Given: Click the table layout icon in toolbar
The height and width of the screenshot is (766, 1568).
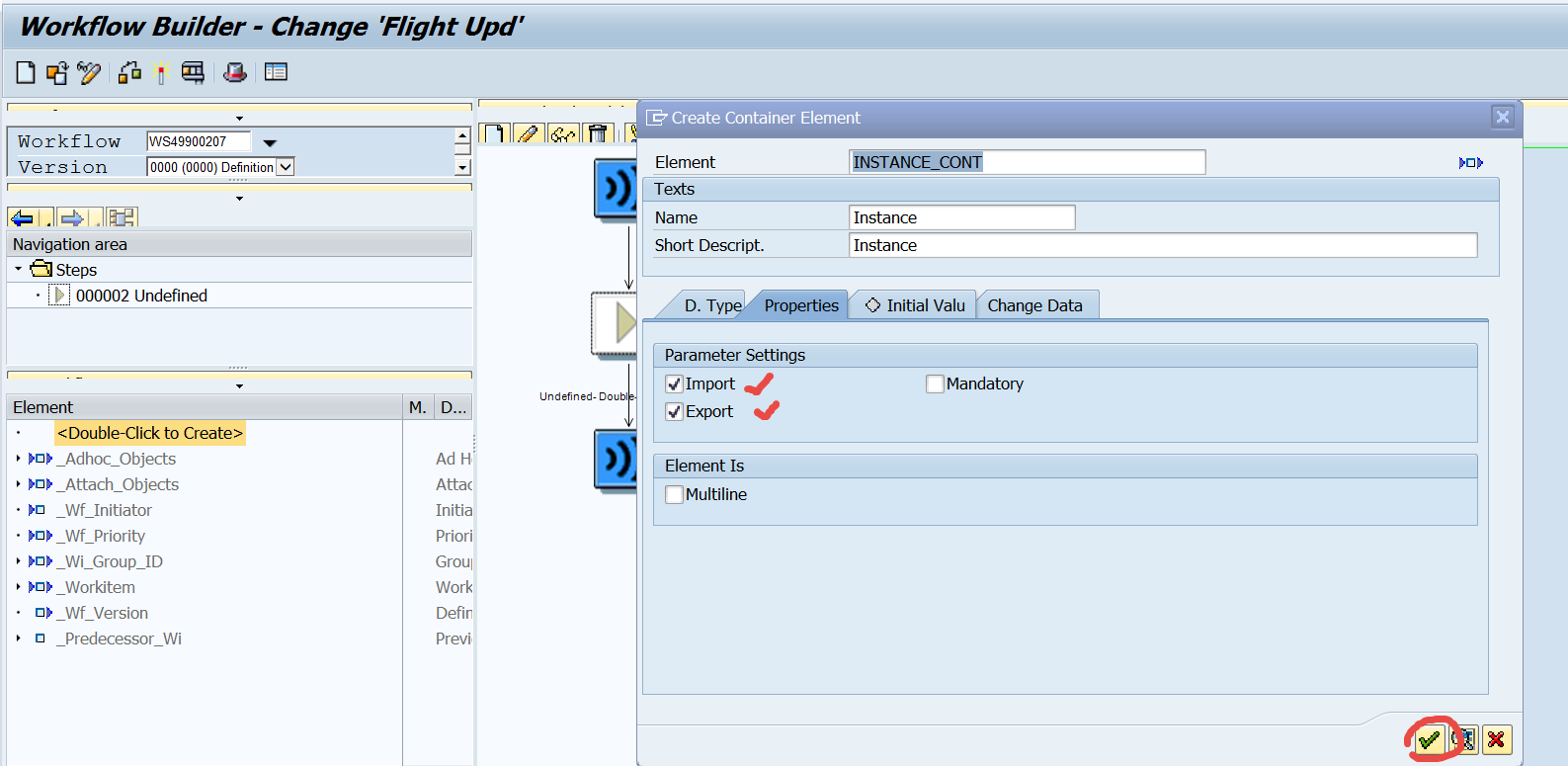Looking at the screenshot, I should [276, 72].
